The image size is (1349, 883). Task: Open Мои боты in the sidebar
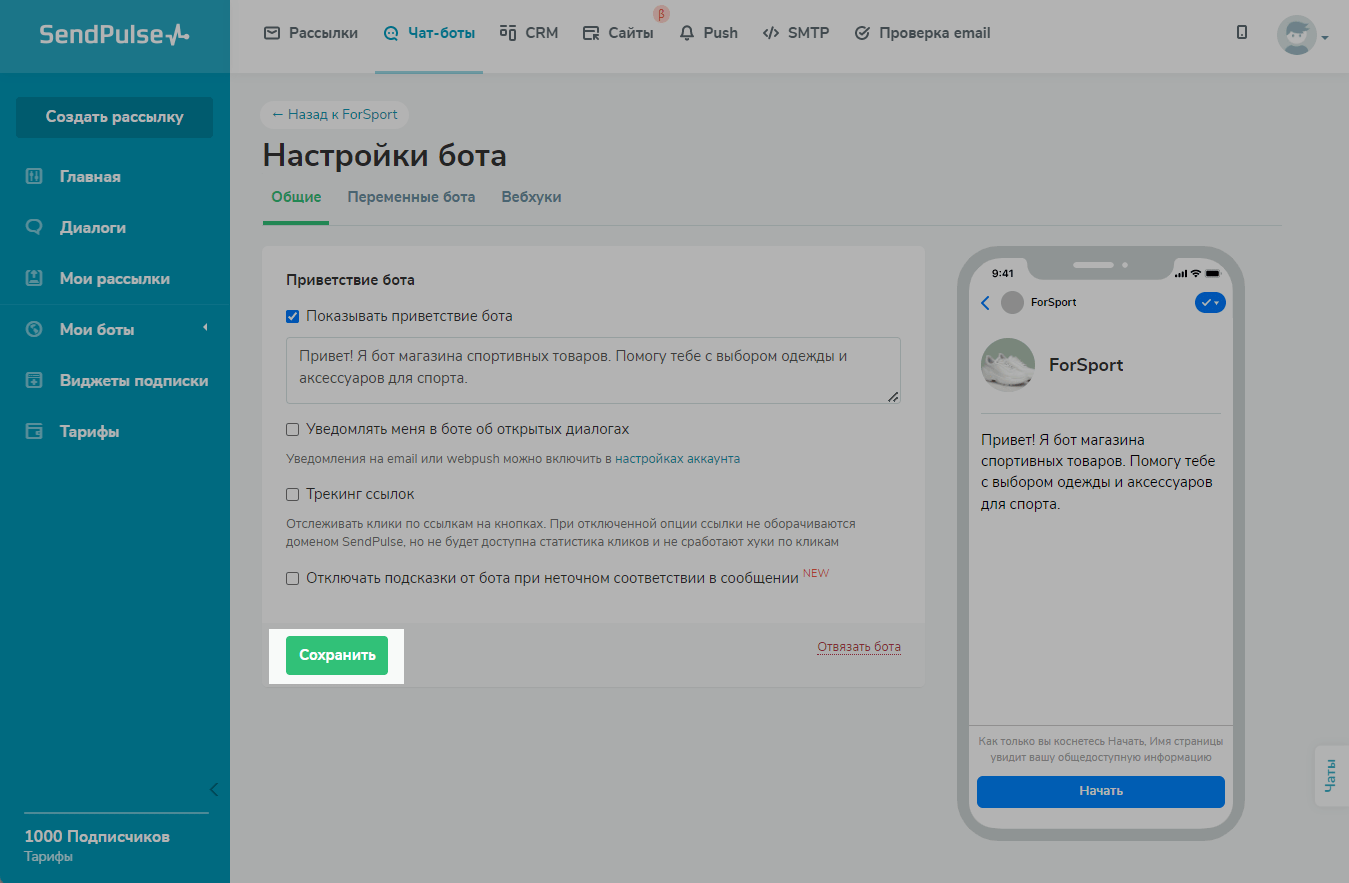(x=97, y=330)
